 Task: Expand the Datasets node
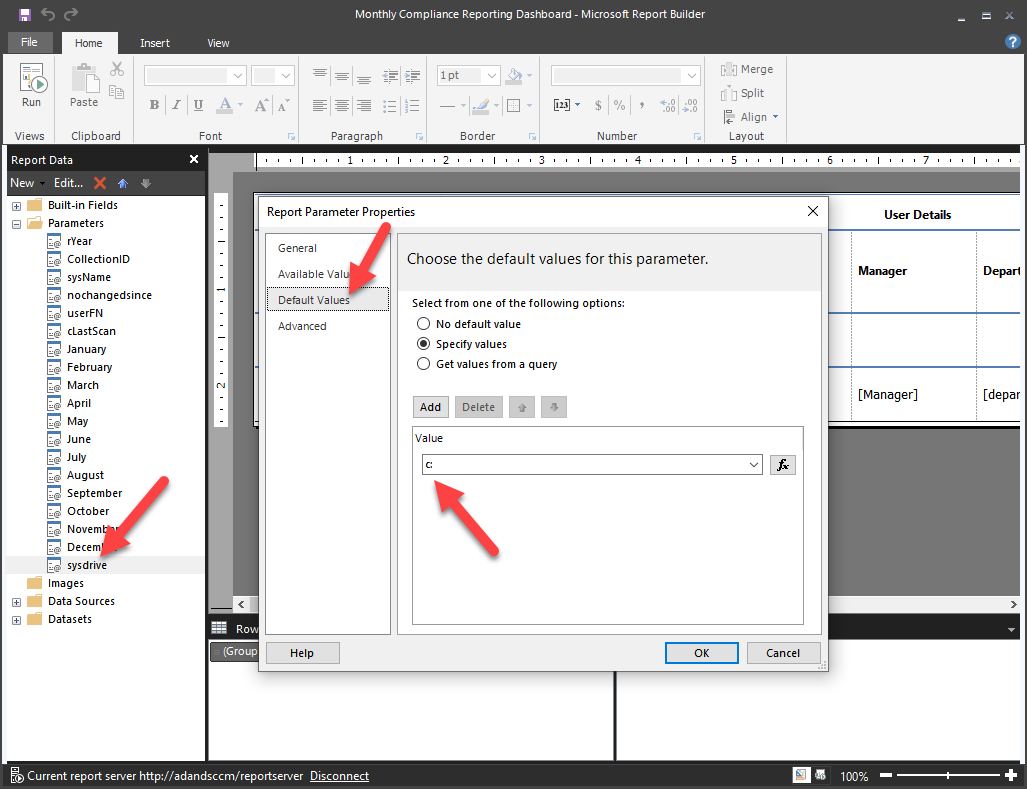click(16, 620)
